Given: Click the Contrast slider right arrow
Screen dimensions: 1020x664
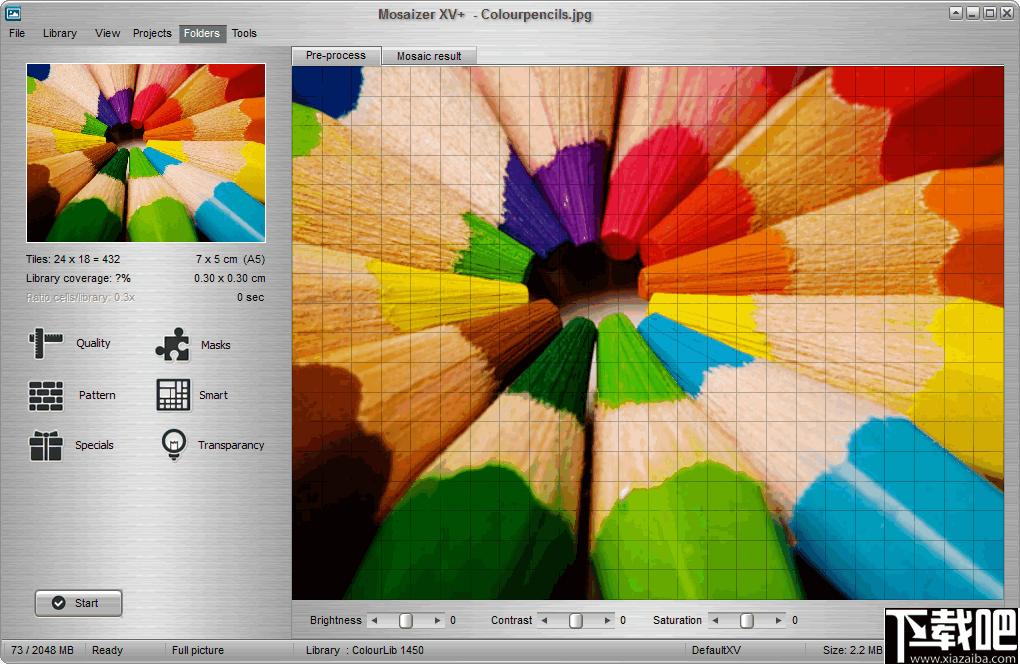Looking at the screenshot, I should coord(609,620).
